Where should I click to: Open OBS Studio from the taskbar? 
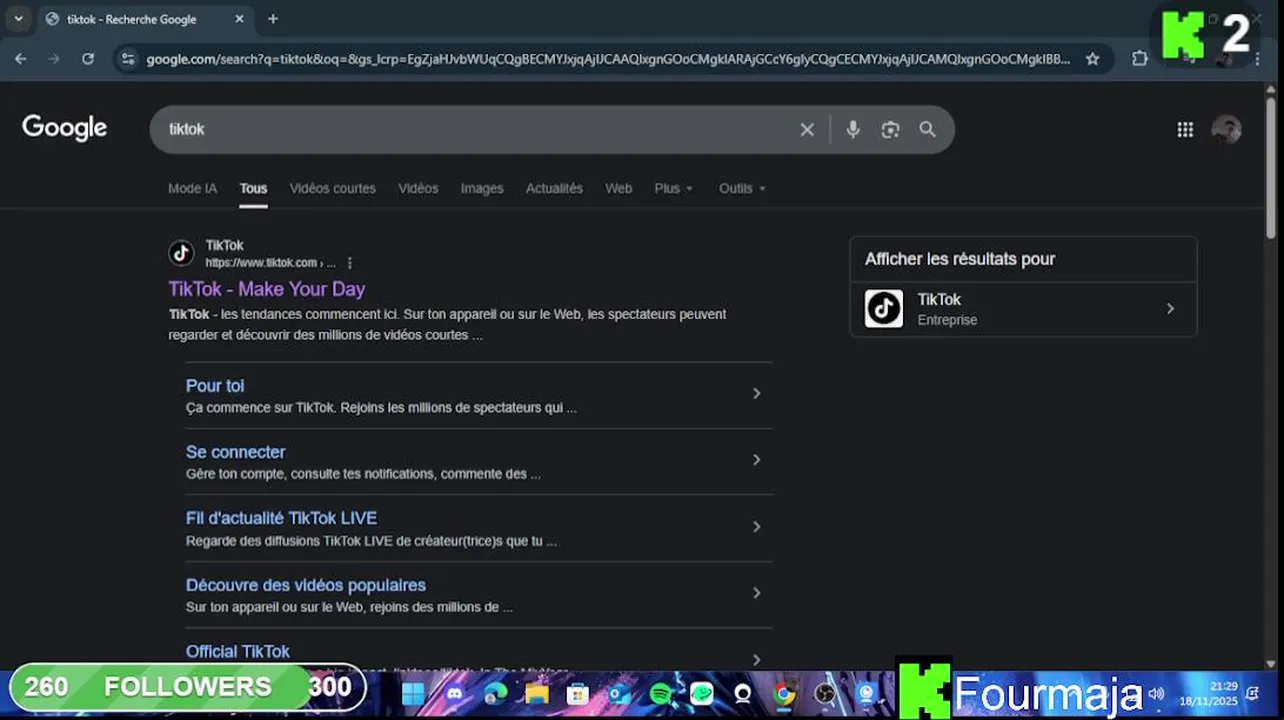click(x=825, y=693)
